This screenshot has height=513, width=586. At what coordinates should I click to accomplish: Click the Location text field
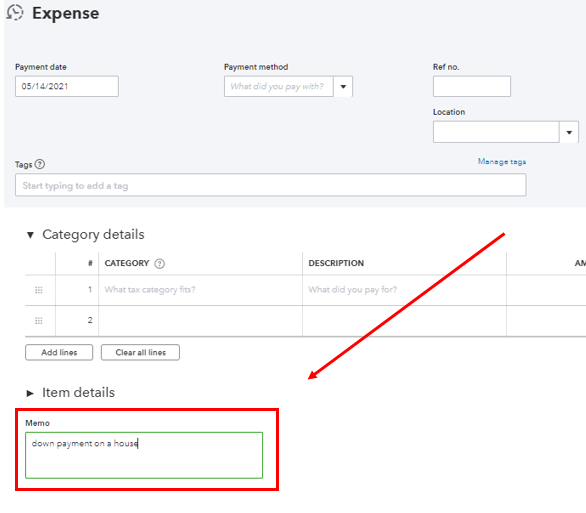click(x=496, y=132)
